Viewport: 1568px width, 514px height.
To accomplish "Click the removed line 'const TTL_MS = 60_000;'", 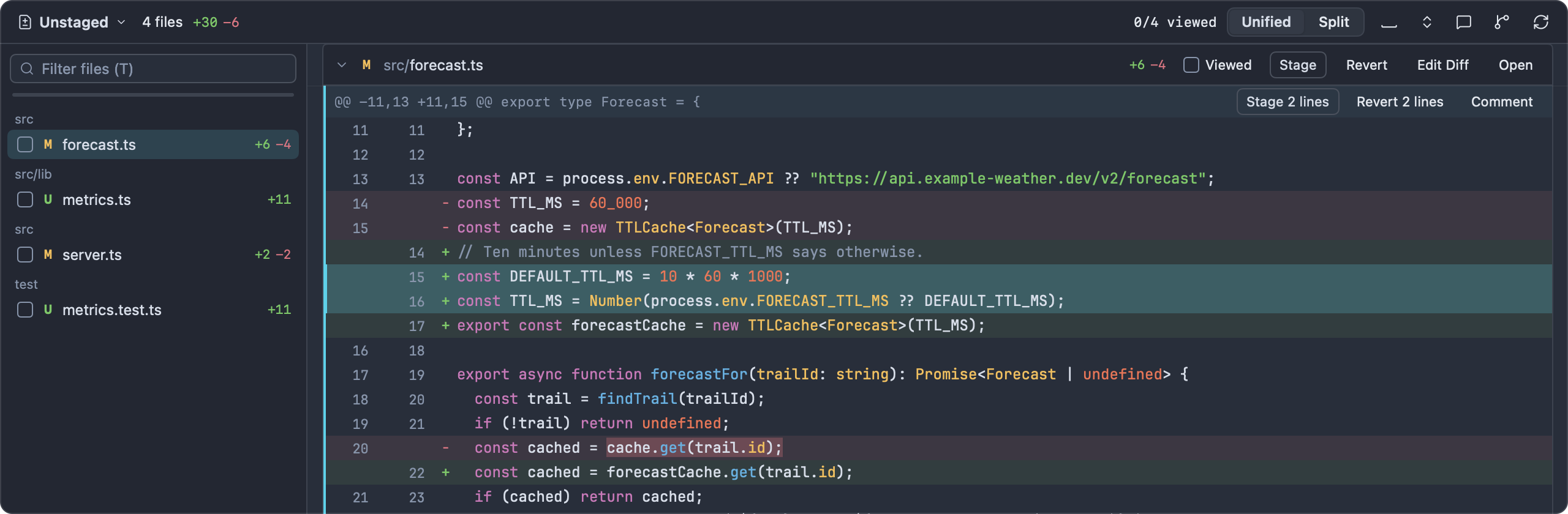I will (939, 203).
